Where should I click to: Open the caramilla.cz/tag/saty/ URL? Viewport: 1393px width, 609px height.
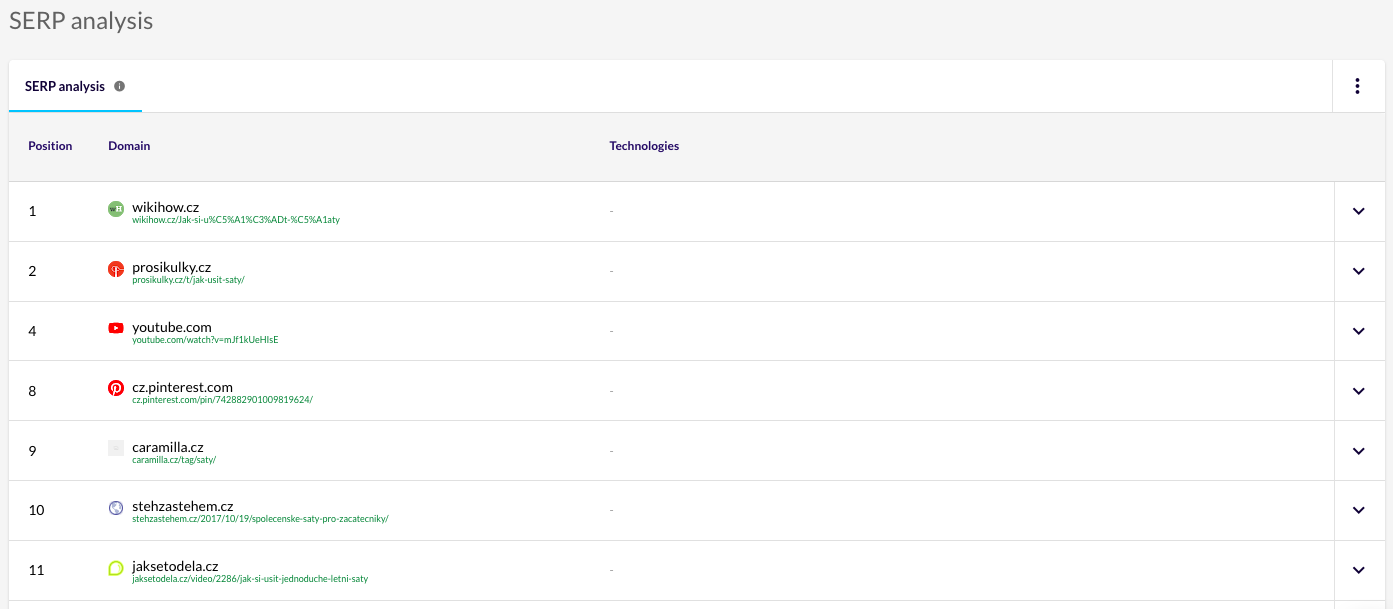174,460
